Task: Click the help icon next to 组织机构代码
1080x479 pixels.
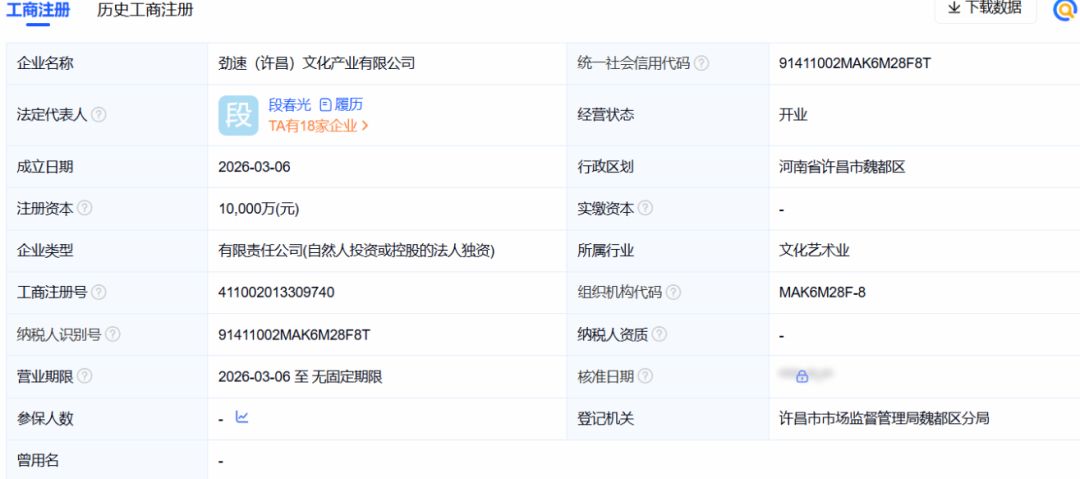Action: [x=673, y=292]
